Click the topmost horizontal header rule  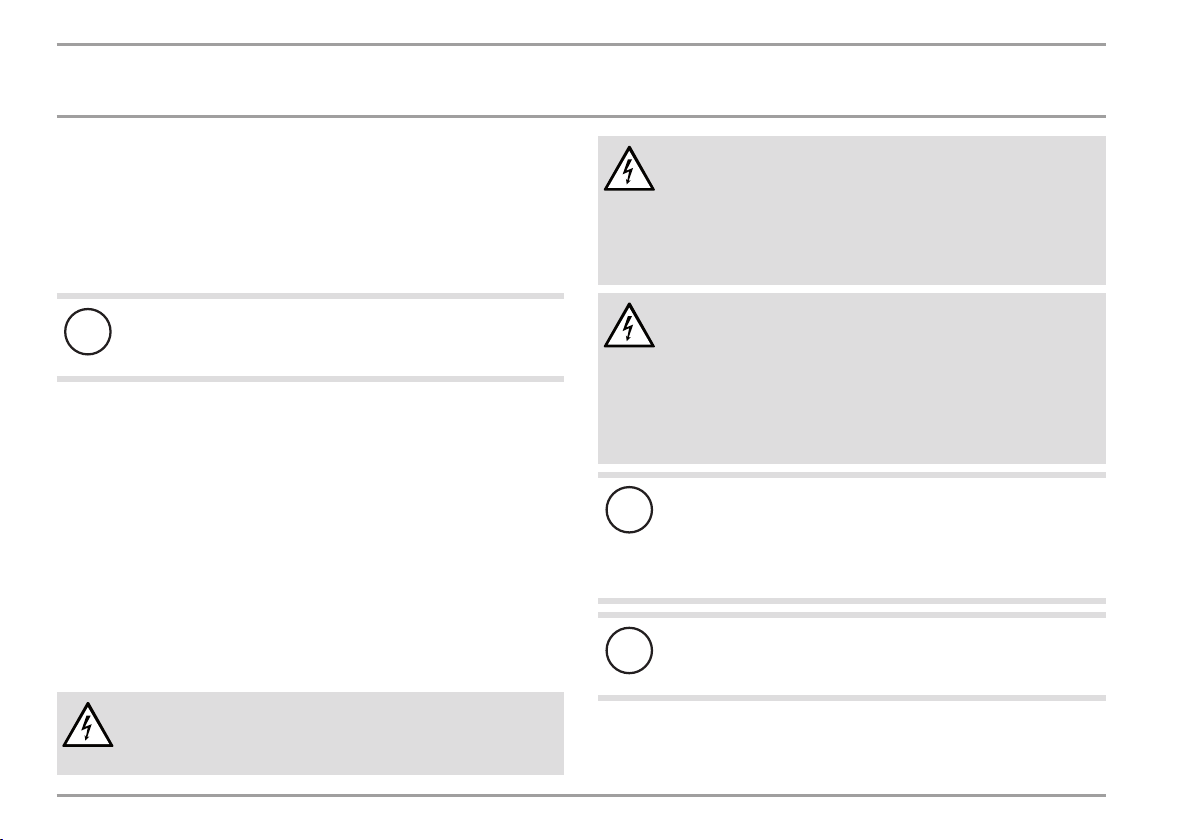(x=581, y=44)
